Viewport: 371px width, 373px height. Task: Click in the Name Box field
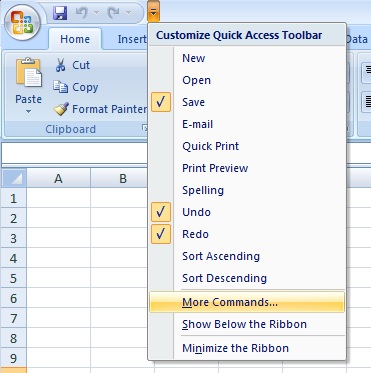[75, 154]
